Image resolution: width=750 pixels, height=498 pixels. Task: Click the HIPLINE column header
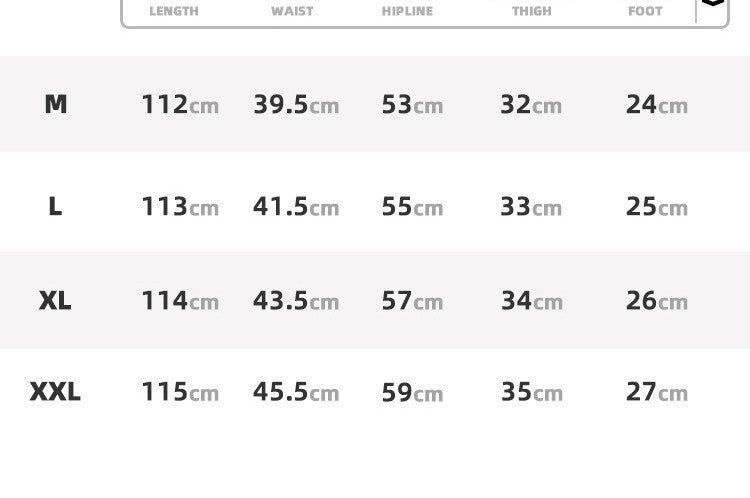(x=407, y=11)
